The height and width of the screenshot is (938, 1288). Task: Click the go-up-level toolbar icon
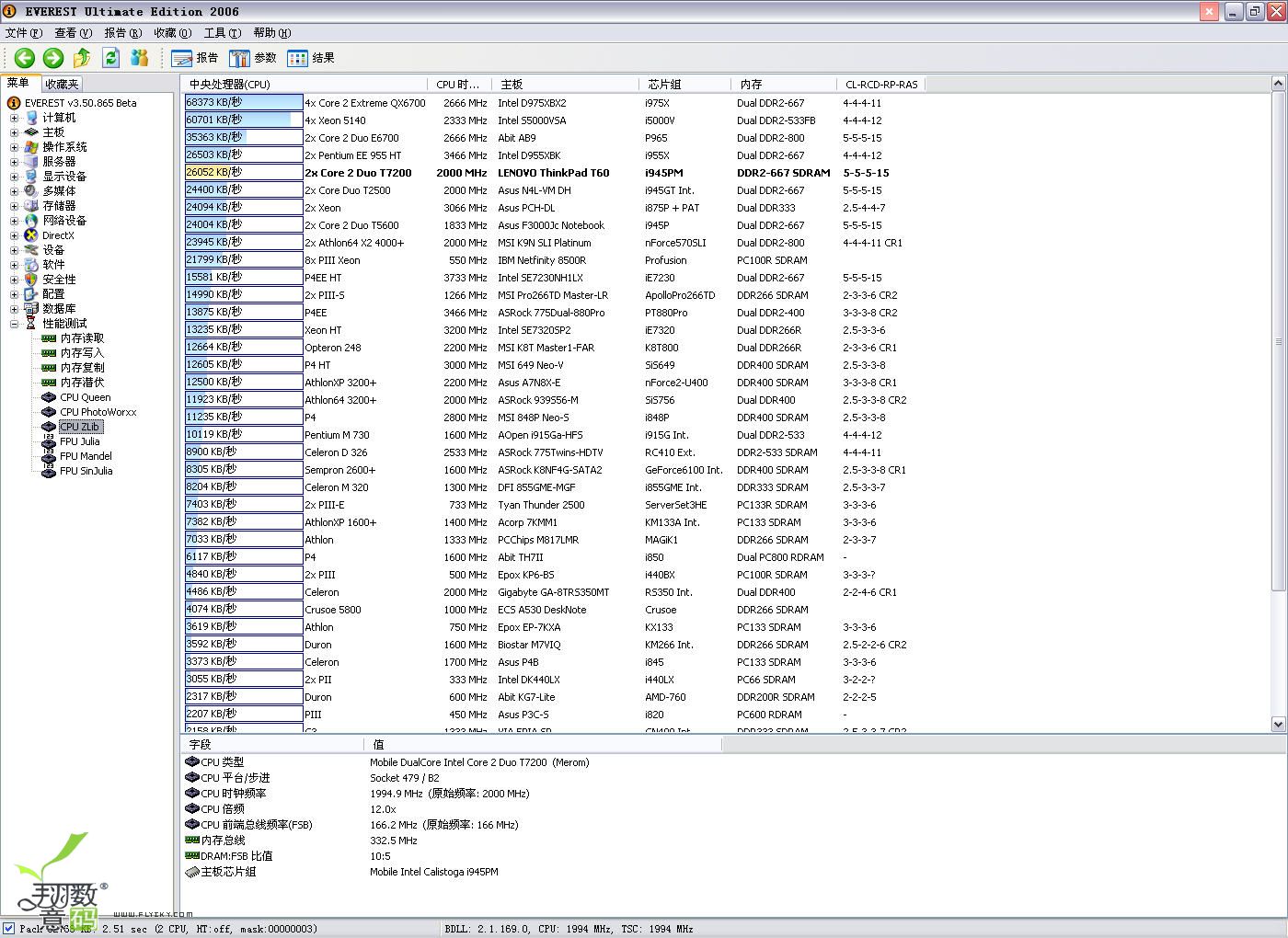(x=82, y=58)
